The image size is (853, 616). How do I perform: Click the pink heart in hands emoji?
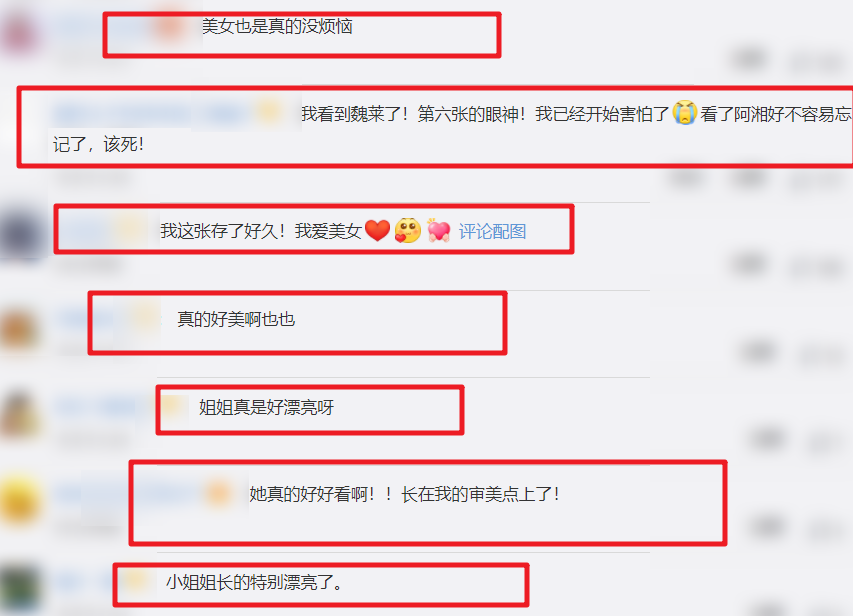point(438,230)
